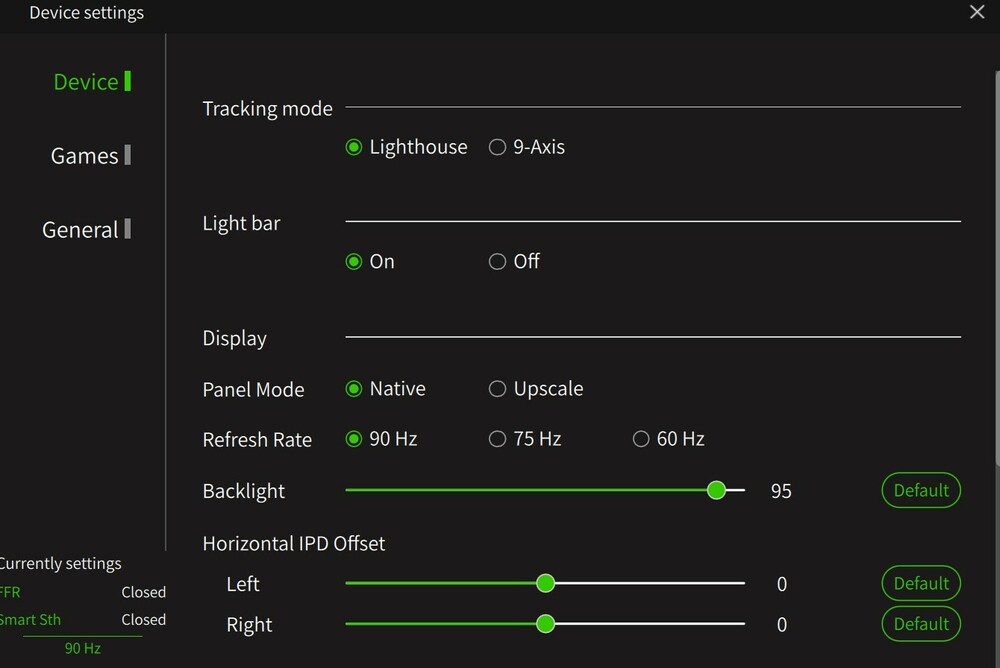Switch to the Games tab
This screenshot has height=668, width=1000.
click(86, 156)
